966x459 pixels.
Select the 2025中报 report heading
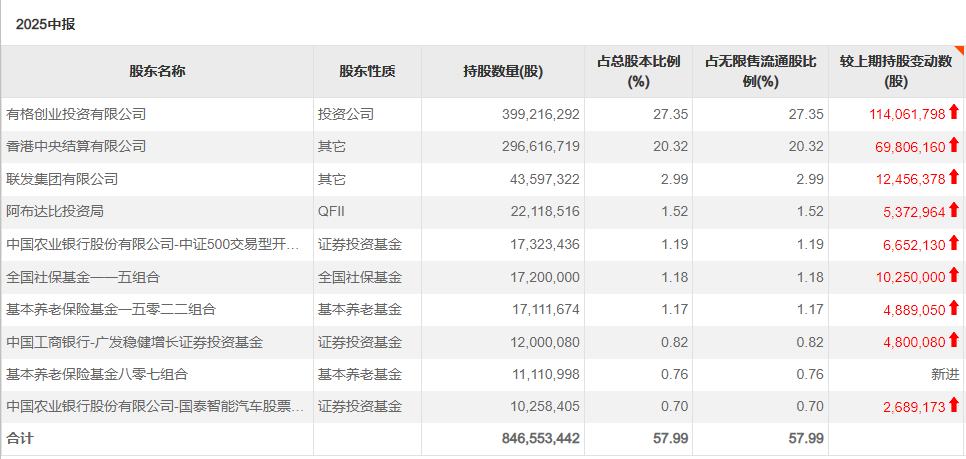pyautogui.click(x=45, y=24)
